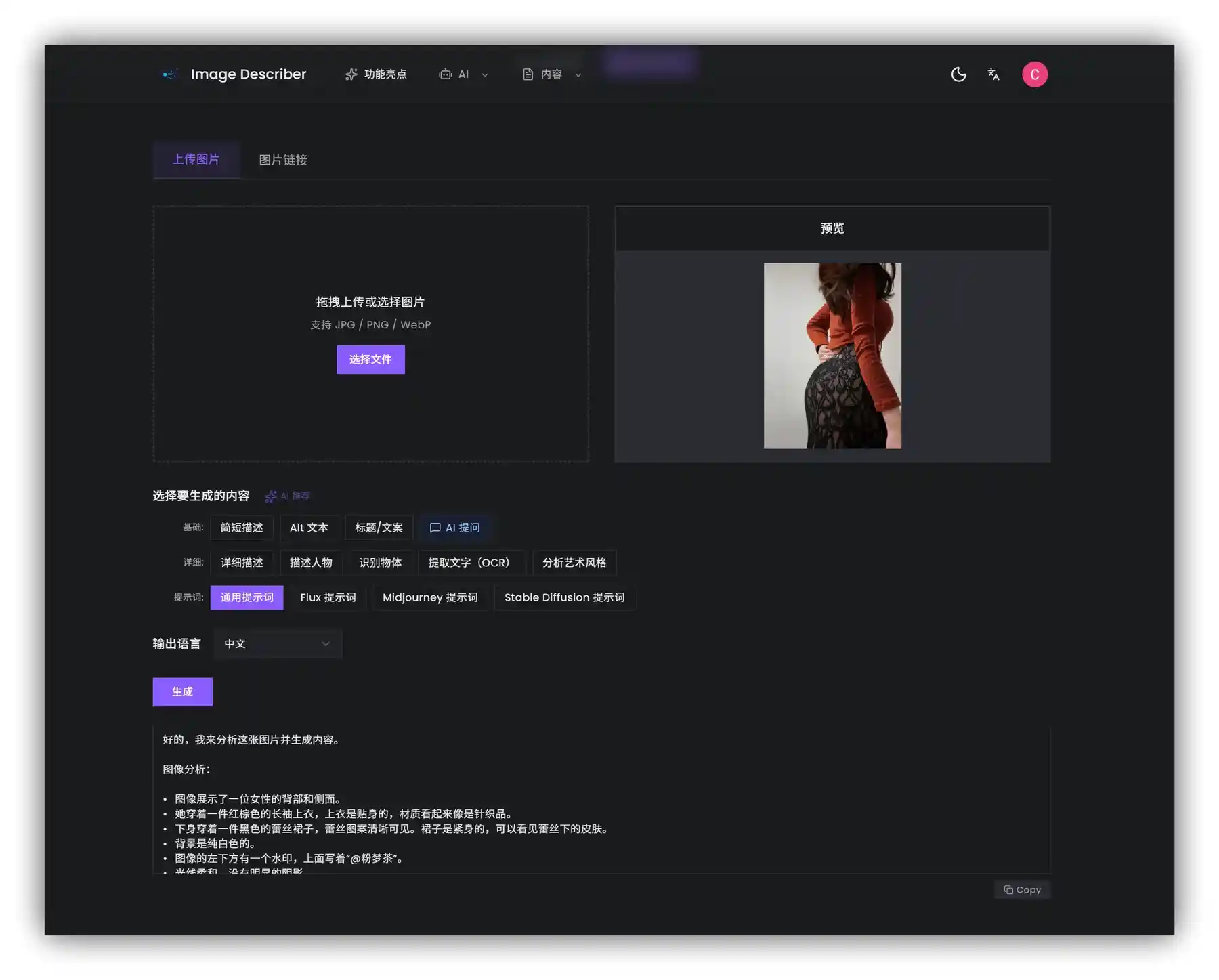This screenshot has width=1219, height=980.
Task: Switch to the 上传图片 tab
Action: coord(196,159)
